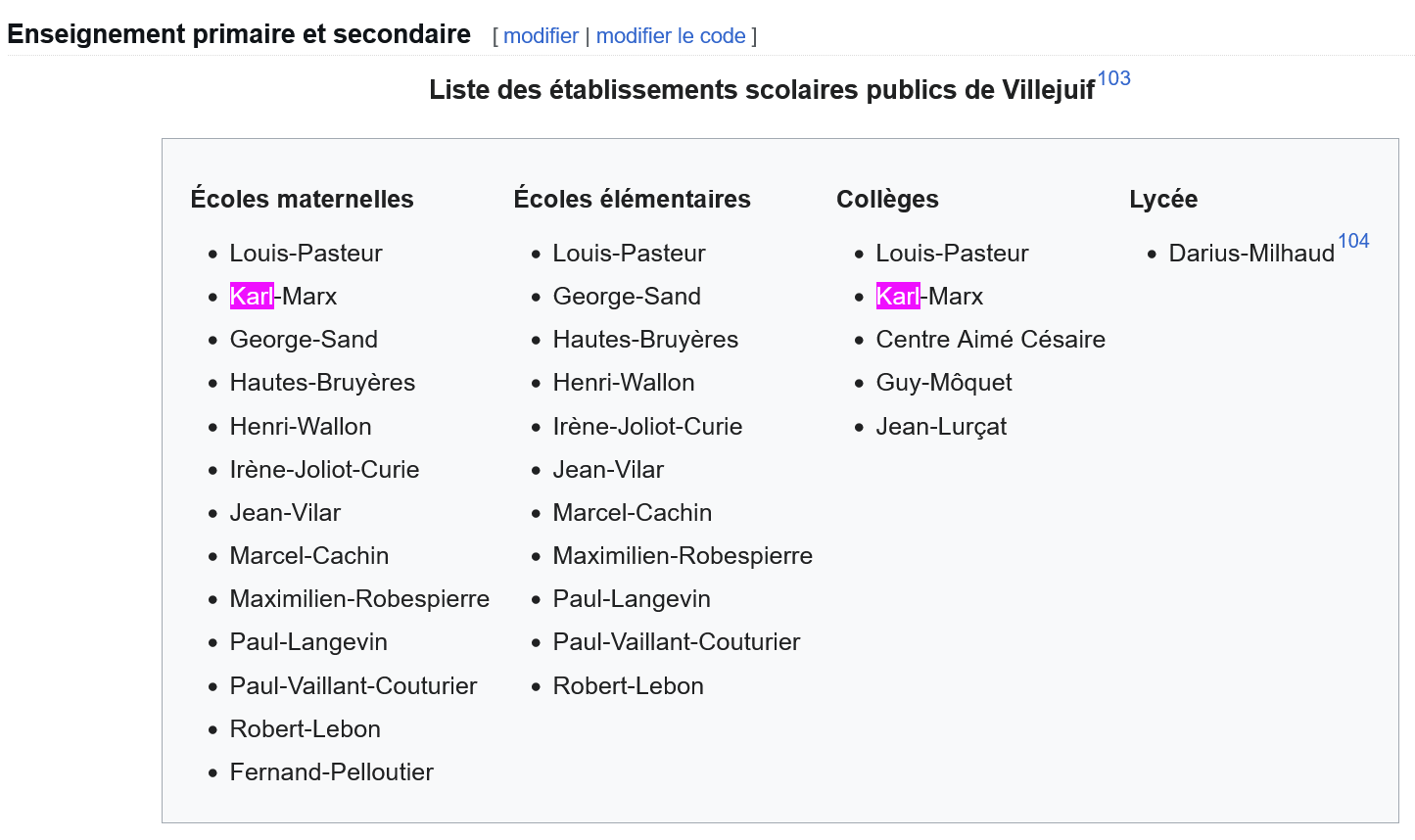Click the "modifier" edit link

[x=541, y=36]
